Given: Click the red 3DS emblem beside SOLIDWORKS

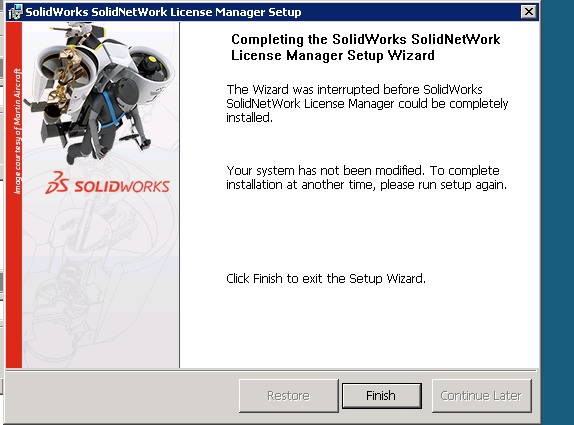Looking at the screenshot, I should 57,183.
